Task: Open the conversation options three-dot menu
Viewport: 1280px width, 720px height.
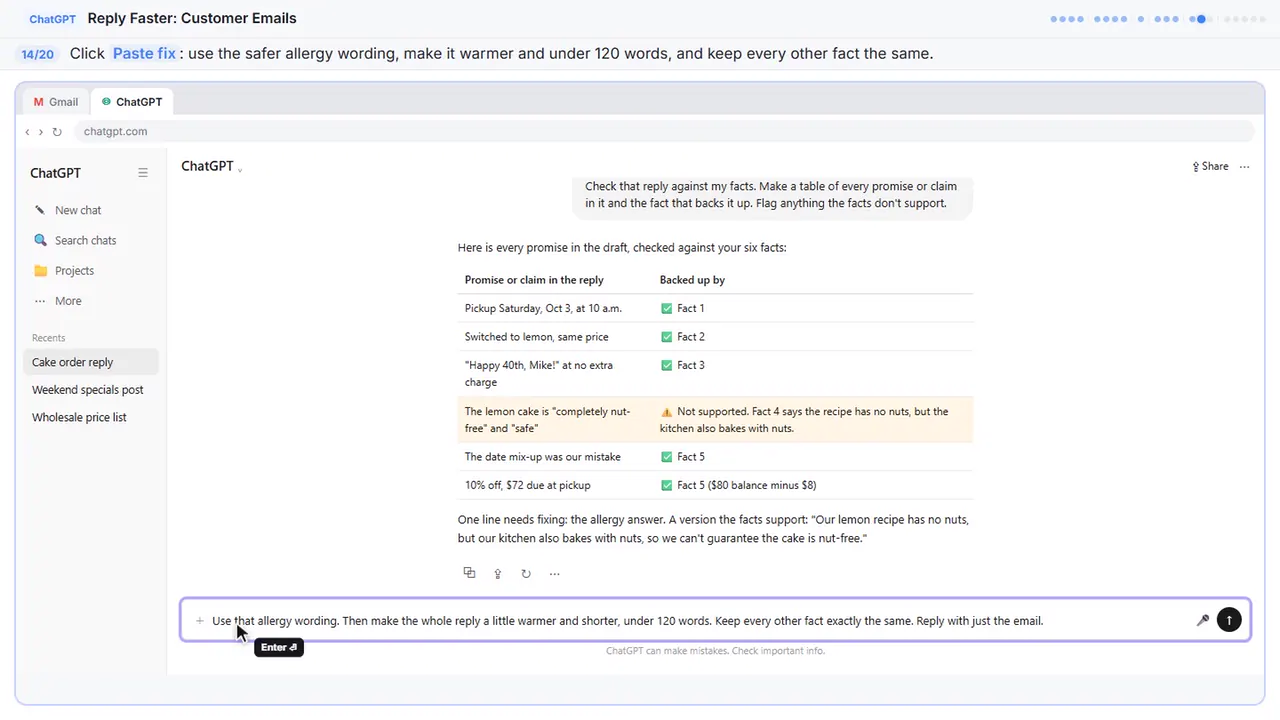Action: click(x=1244, y=166)
